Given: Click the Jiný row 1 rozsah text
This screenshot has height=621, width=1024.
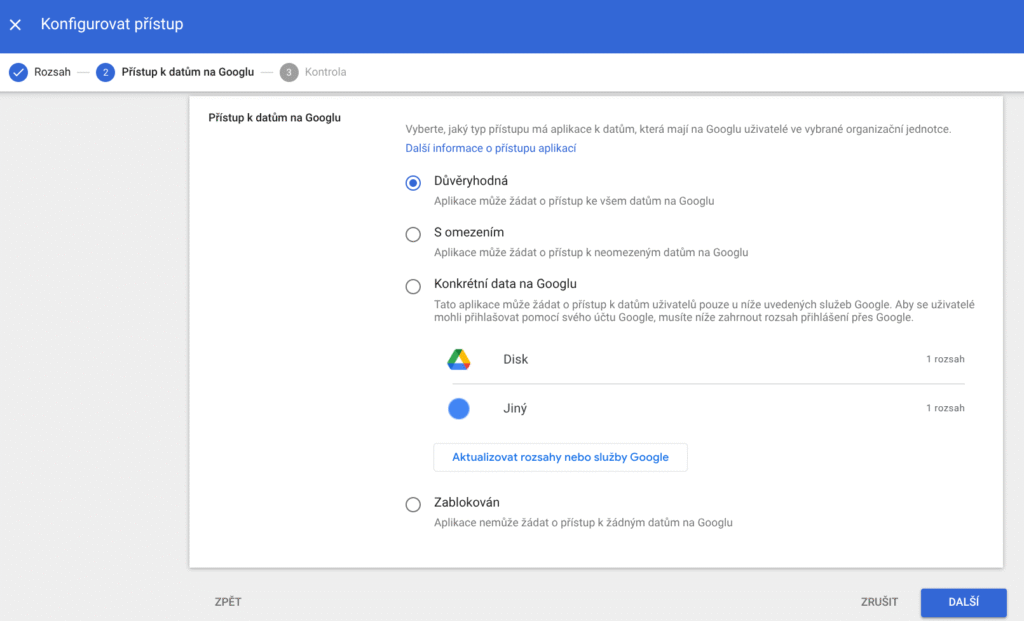Looking at the screenshot, I should pyautogui.click(x=944, y=408).
